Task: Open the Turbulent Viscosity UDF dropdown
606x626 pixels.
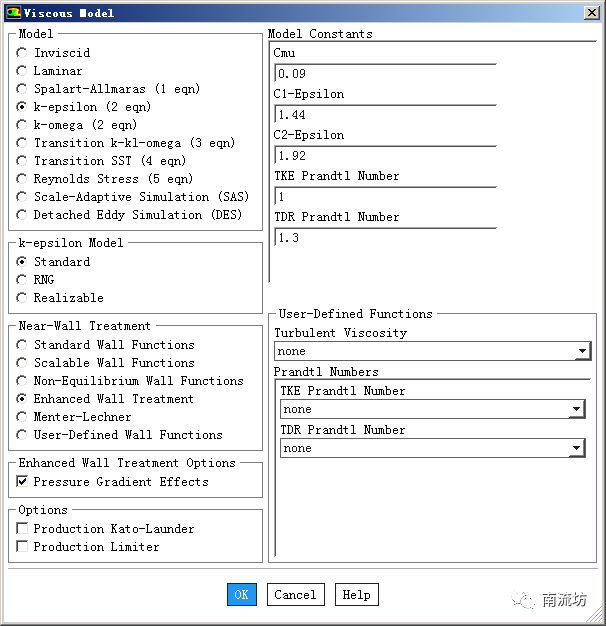Action: (433, 351)
